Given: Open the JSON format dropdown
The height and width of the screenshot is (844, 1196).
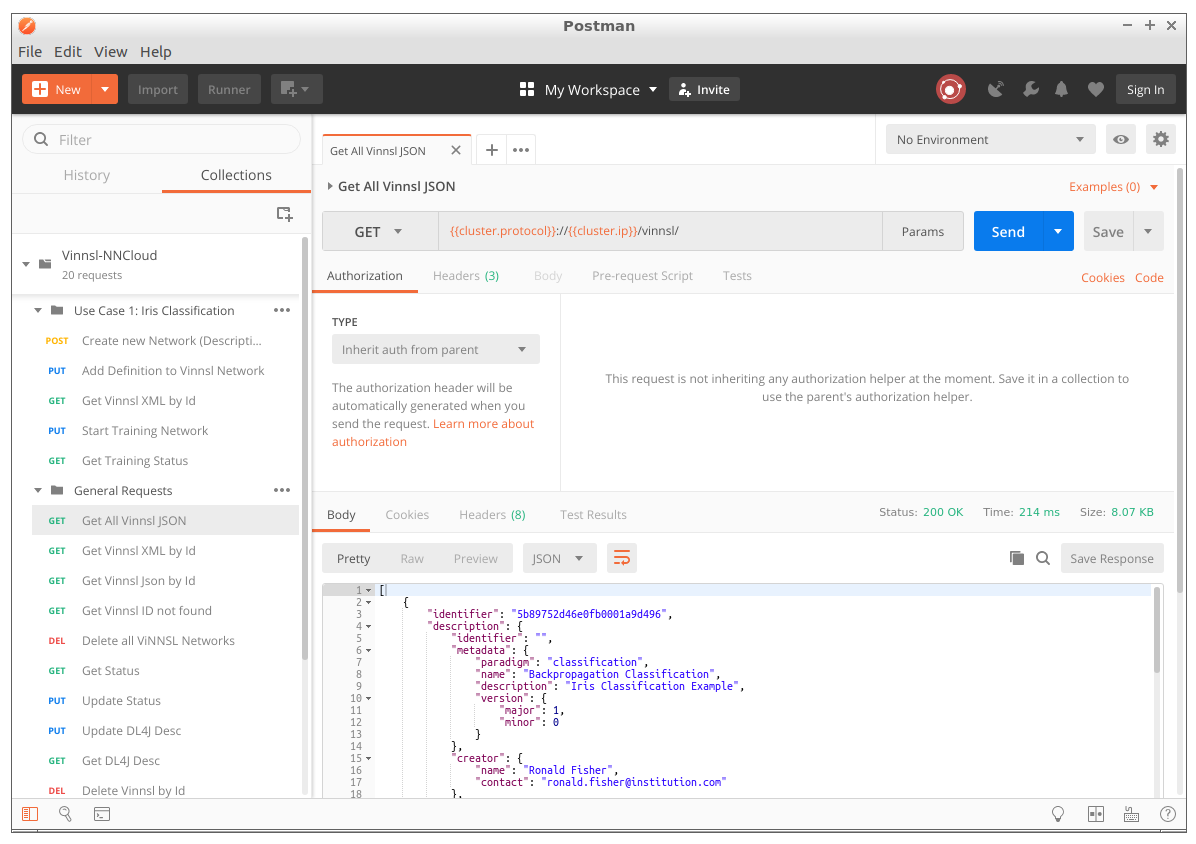Looking at the screenshot, I should [x=558, y=558].
